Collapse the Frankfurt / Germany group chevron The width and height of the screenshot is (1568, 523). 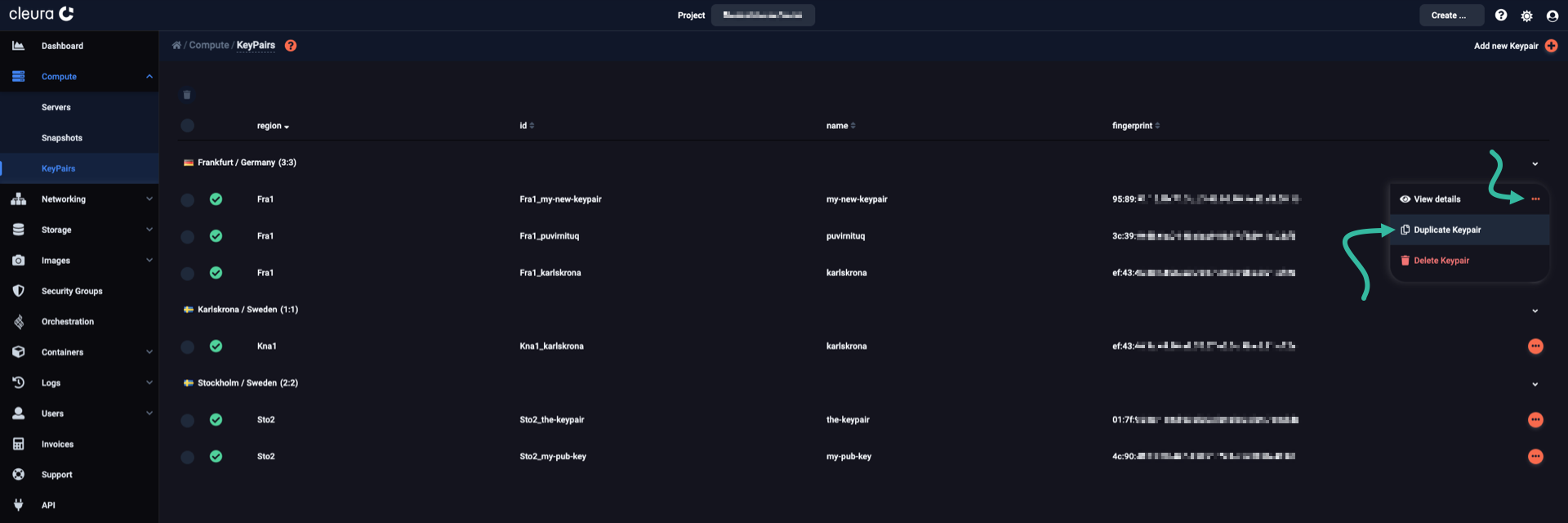click(1535, 164)
